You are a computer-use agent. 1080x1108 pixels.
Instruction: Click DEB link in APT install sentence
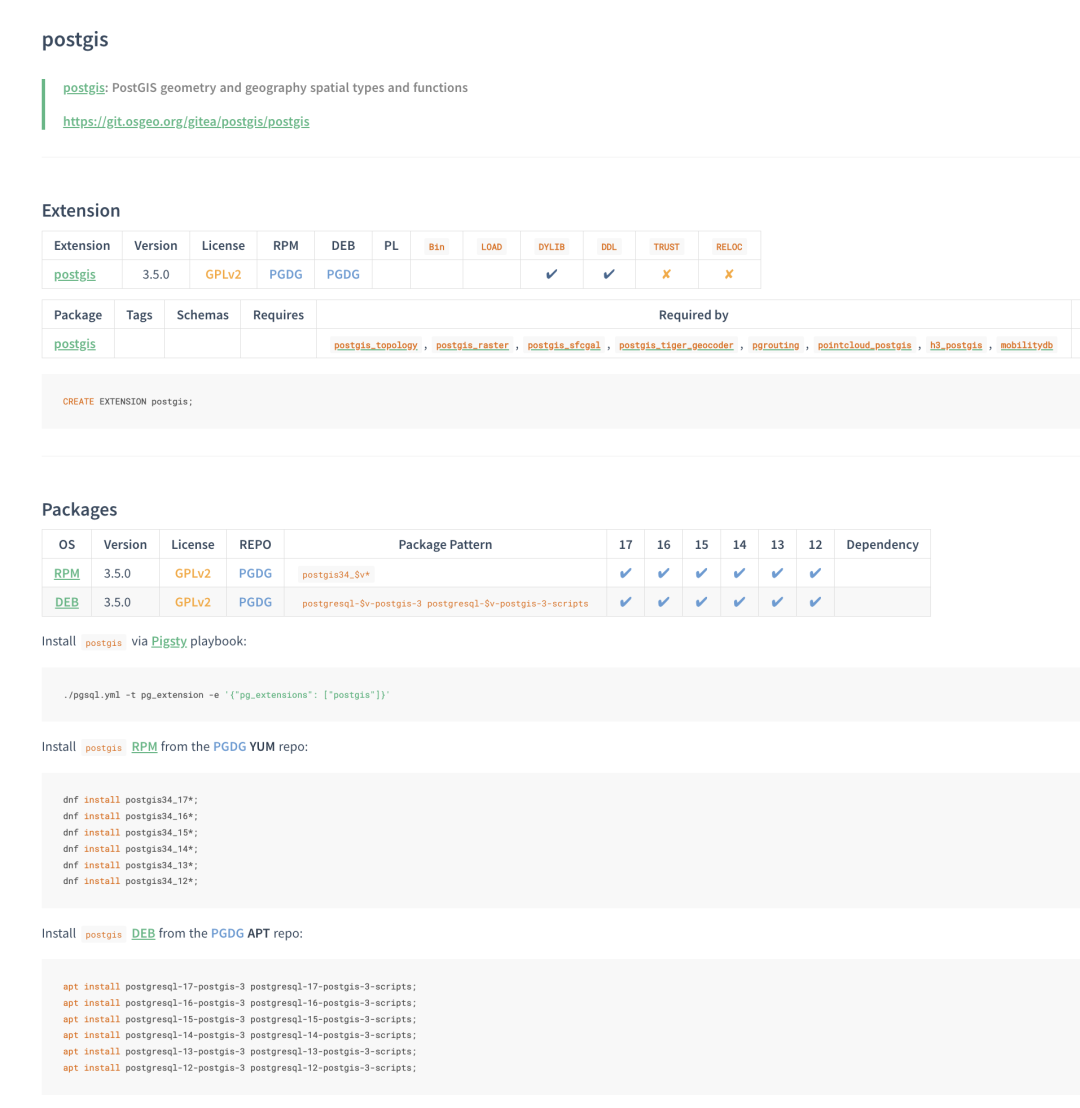pos(143,933)
